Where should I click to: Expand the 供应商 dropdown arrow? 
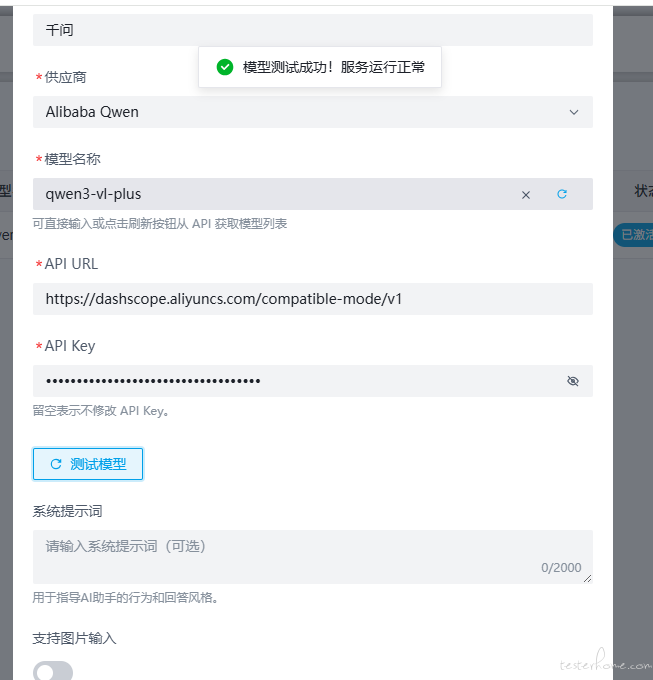(574, 112)
